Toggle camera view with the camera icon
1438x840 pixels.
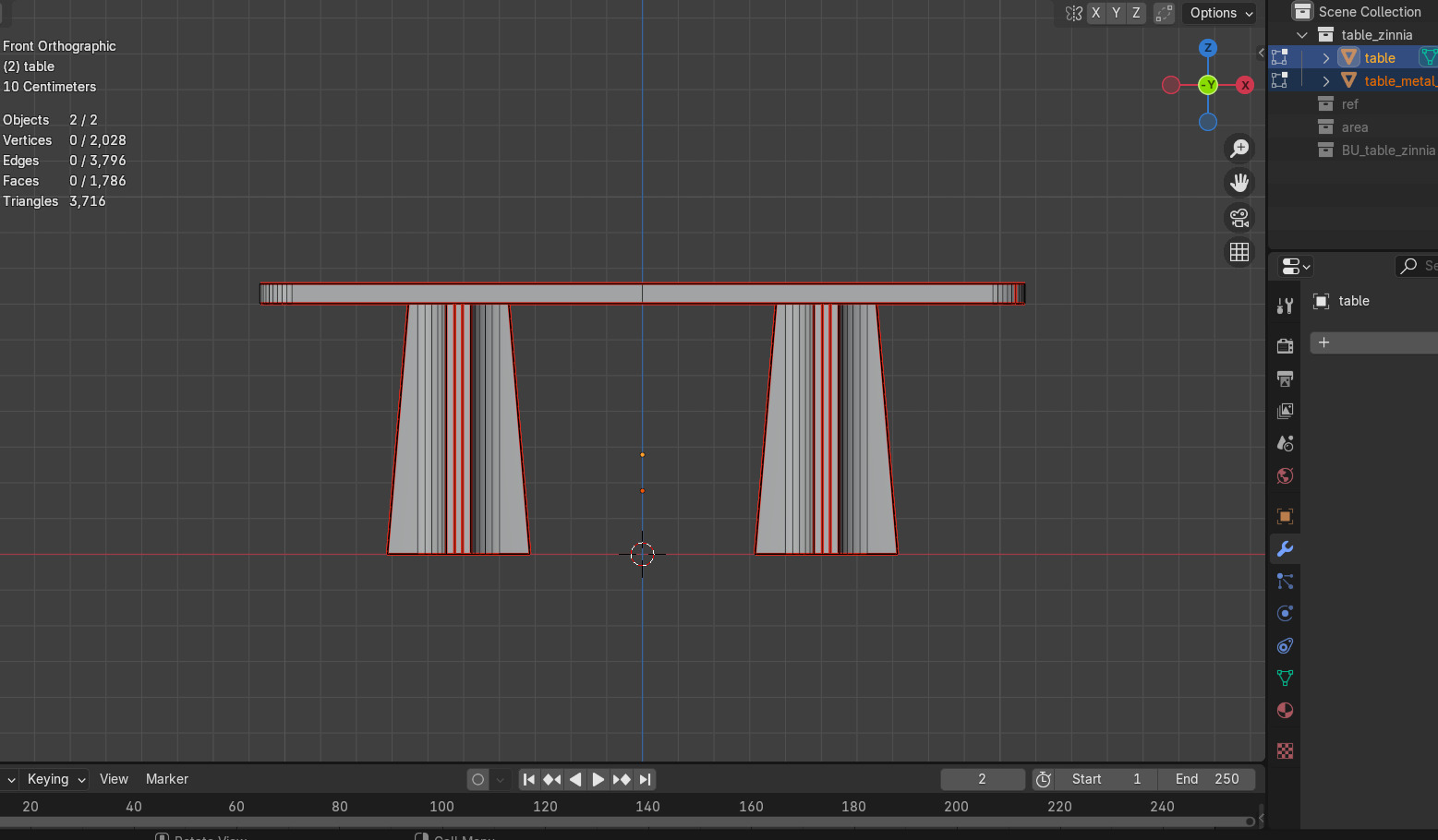pos(1239,218)
